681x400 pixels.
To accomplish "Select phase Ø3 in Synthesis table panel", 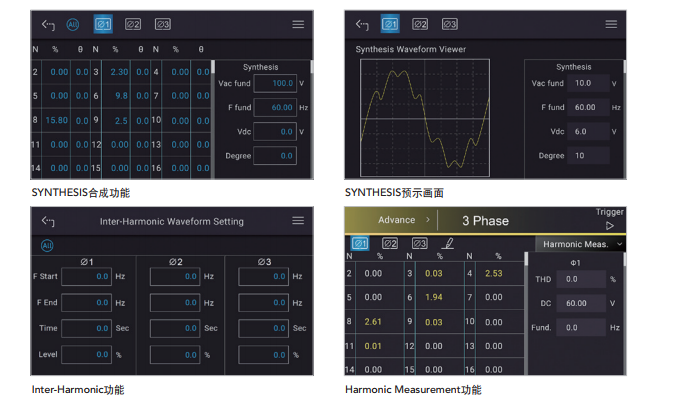I will coord(162,24).
